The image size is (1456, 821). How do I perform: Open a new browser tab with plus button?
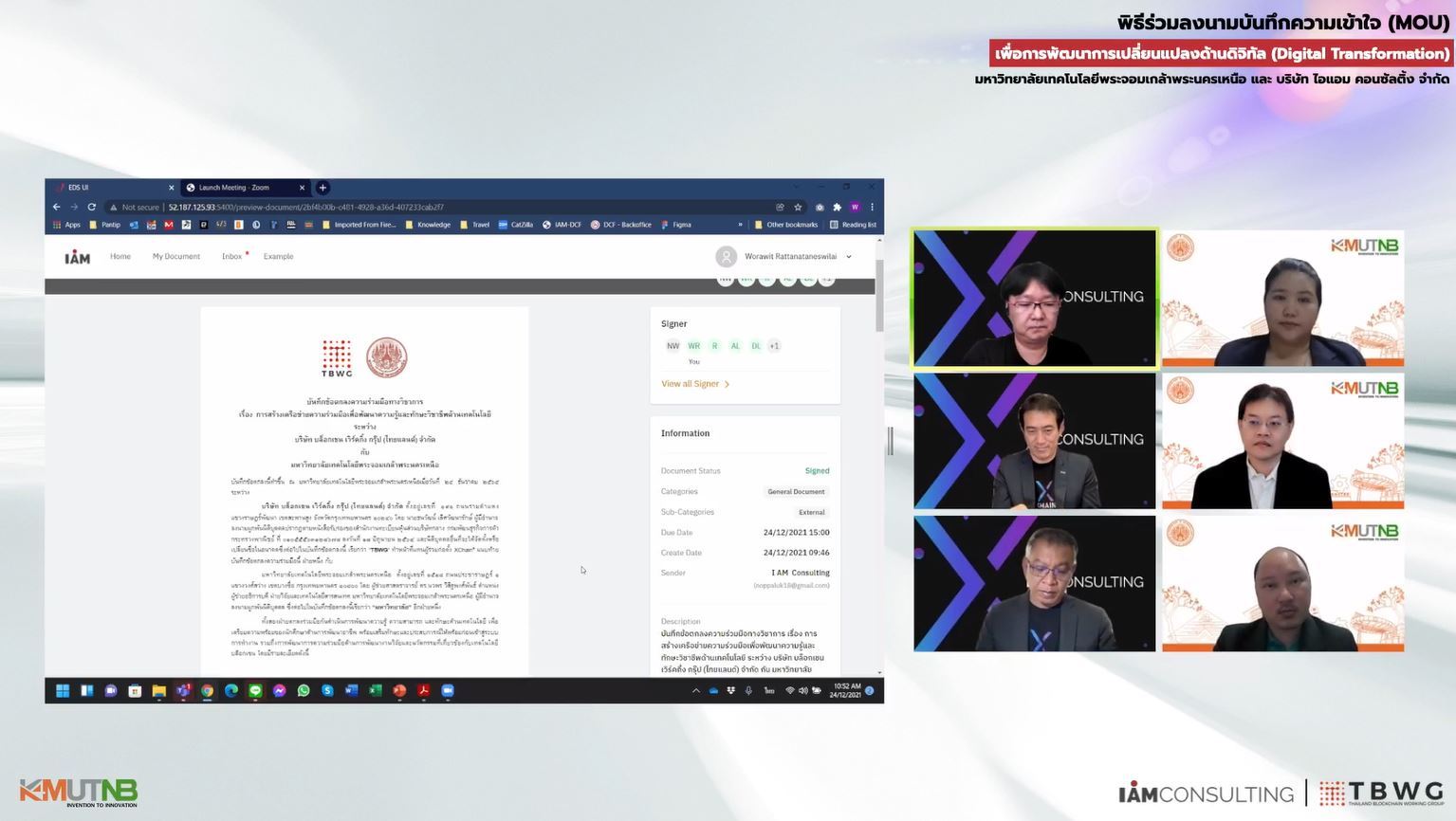(323, 188)
